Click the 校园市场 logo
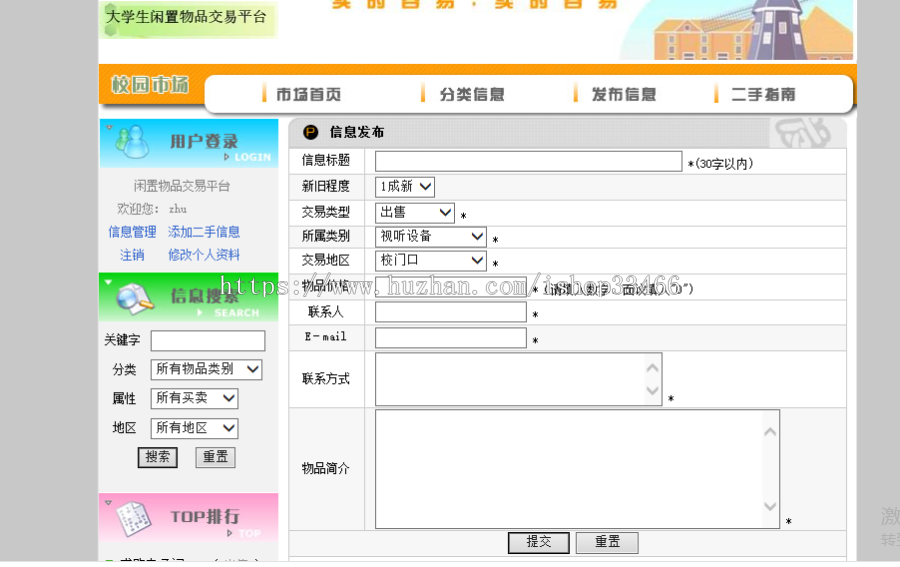This screenshot has height=567, width=900. point(150,85)
